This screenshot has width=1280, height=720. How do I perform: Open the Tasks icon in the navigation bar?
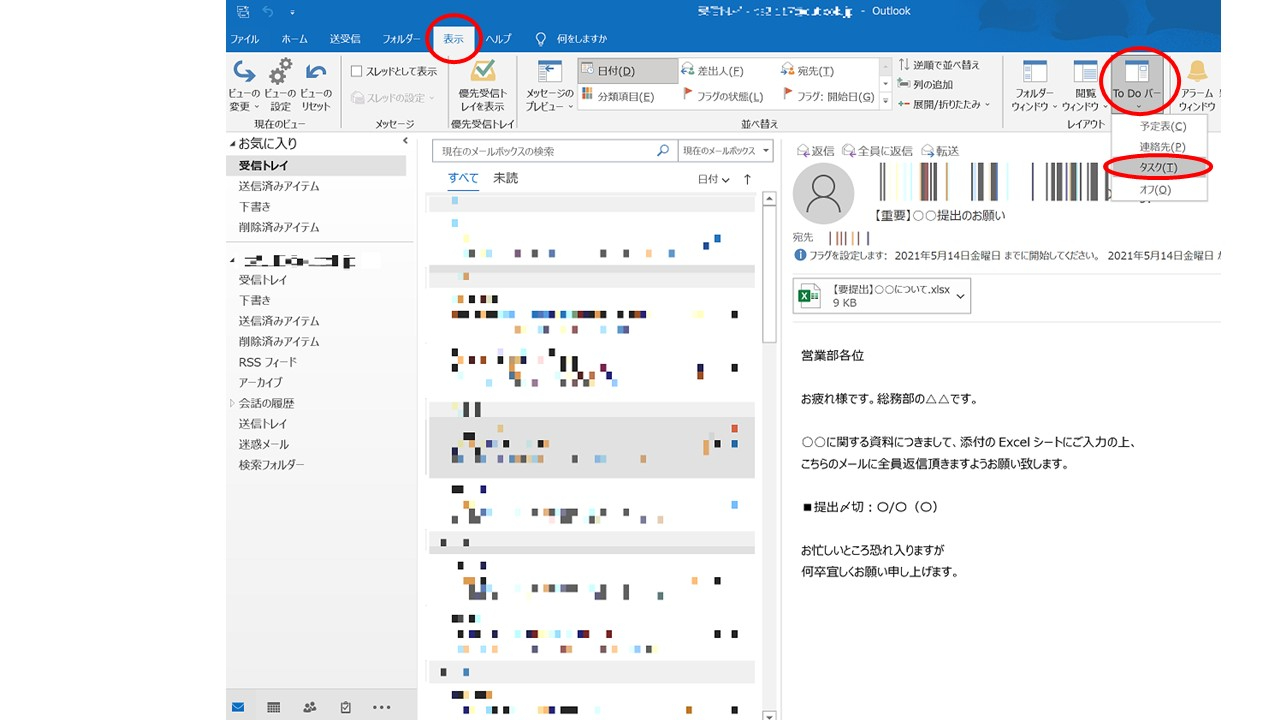(345, 706)
